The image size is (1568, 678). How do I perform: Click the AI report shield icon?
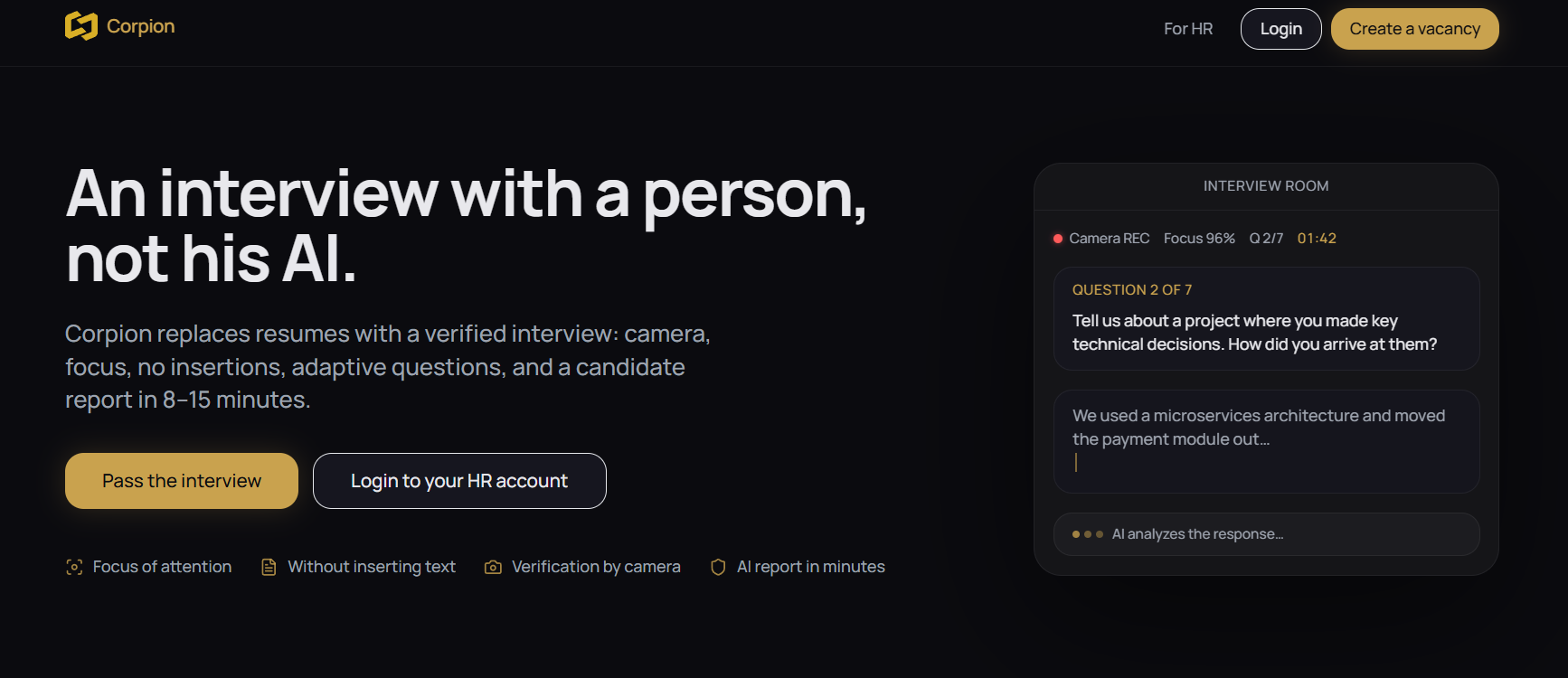(x=718, y=567)
